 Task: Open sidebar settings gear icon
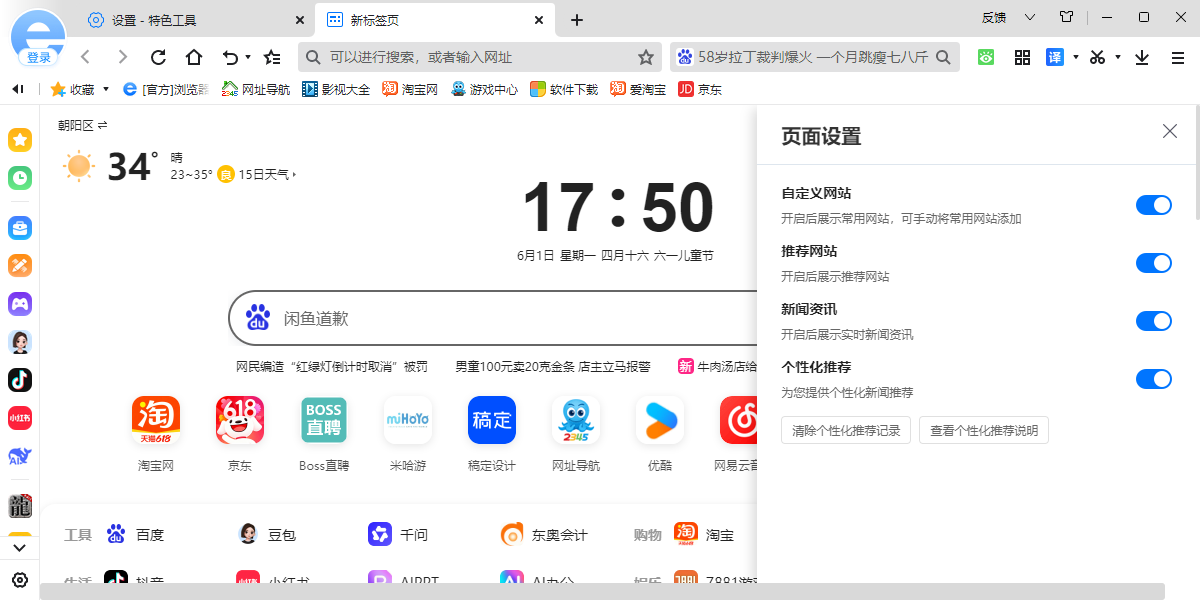coord(20,580)
